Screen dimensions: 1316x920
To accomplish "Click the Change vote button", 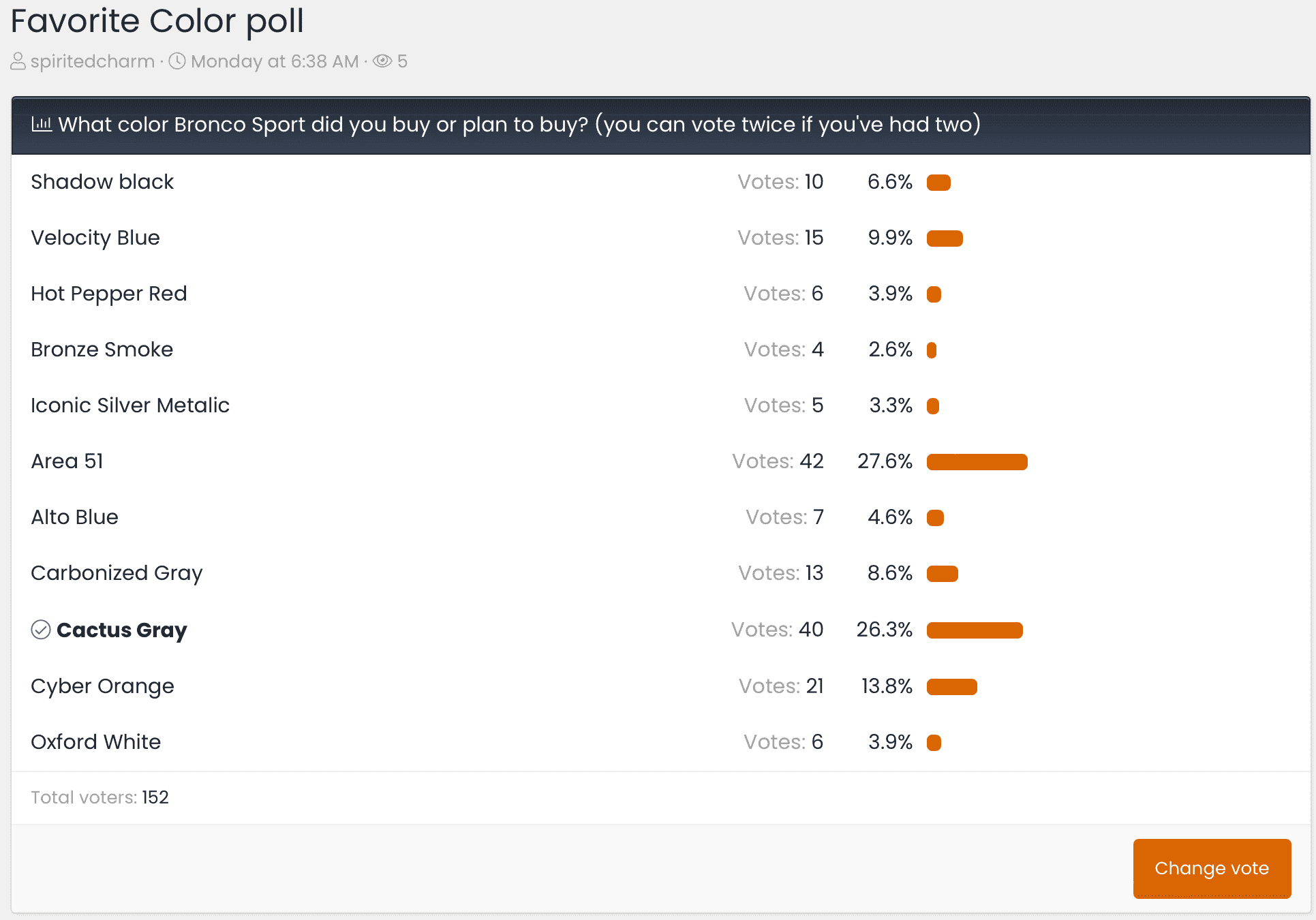I will click(x=1212, y=868).
